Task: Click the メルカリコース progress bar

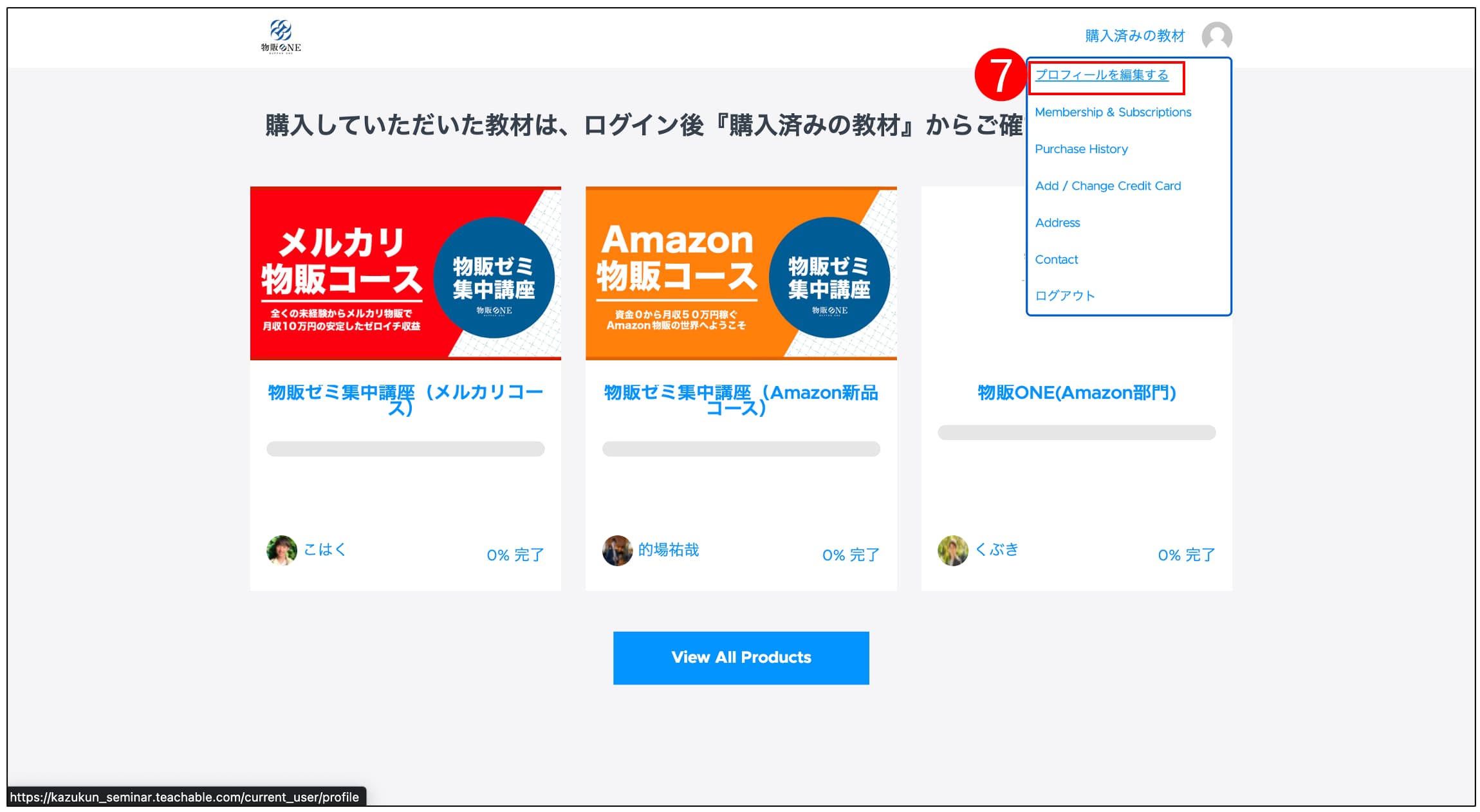Action: coord(405,448)
